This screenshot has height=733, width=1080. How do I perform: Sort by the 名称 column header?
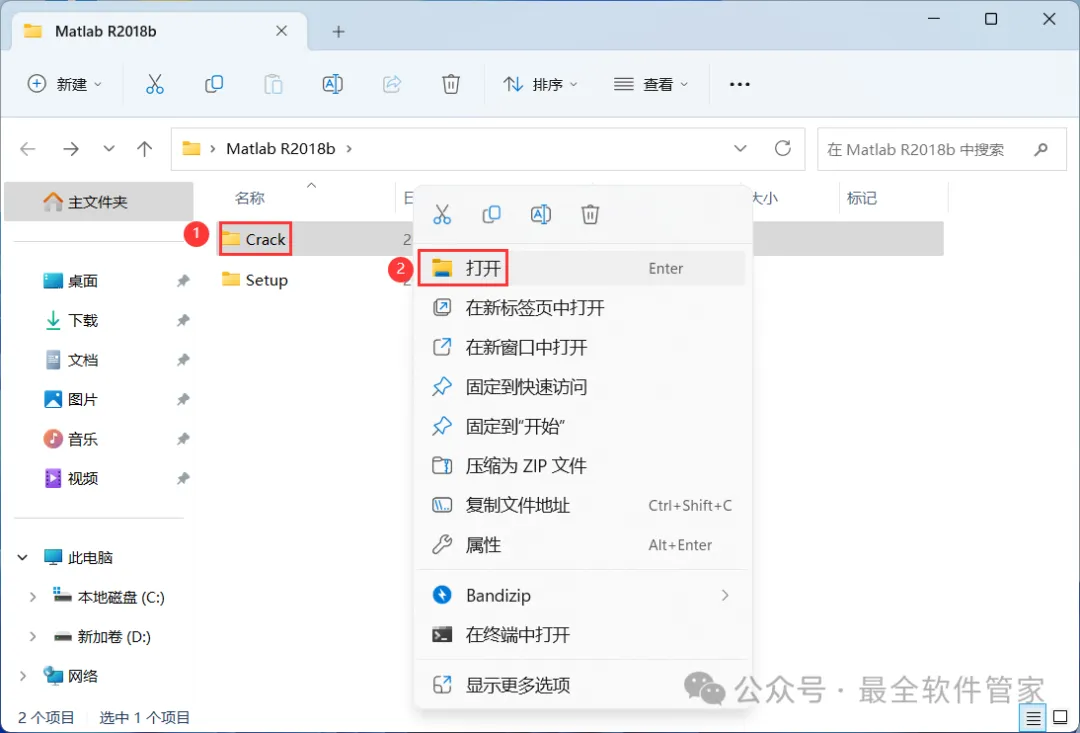[x=249, y=198]
